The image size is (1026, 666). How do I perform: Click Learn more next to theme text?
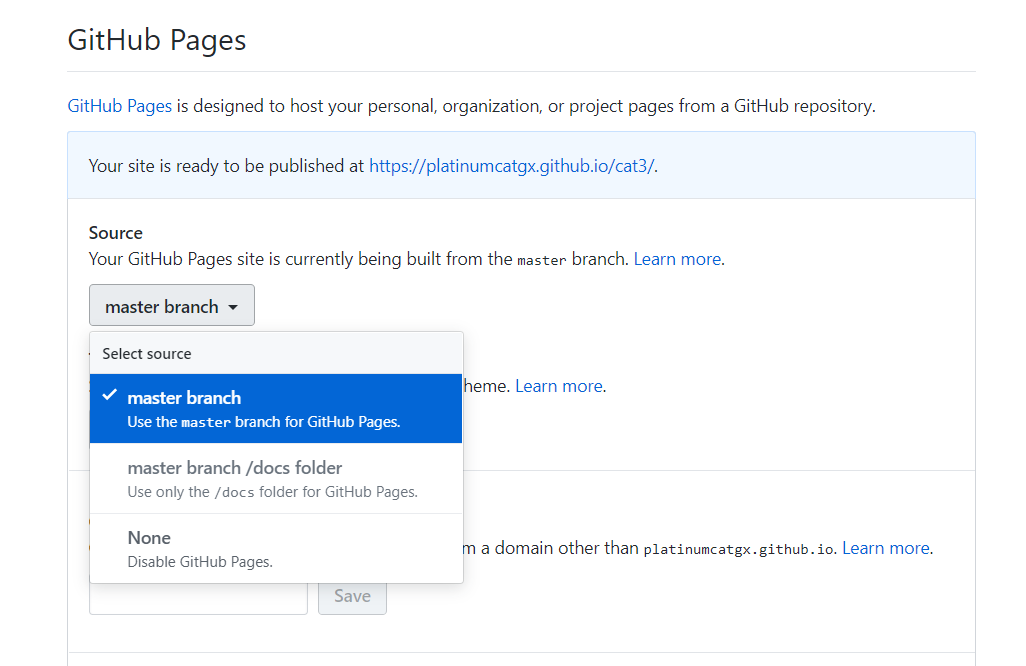559,386
